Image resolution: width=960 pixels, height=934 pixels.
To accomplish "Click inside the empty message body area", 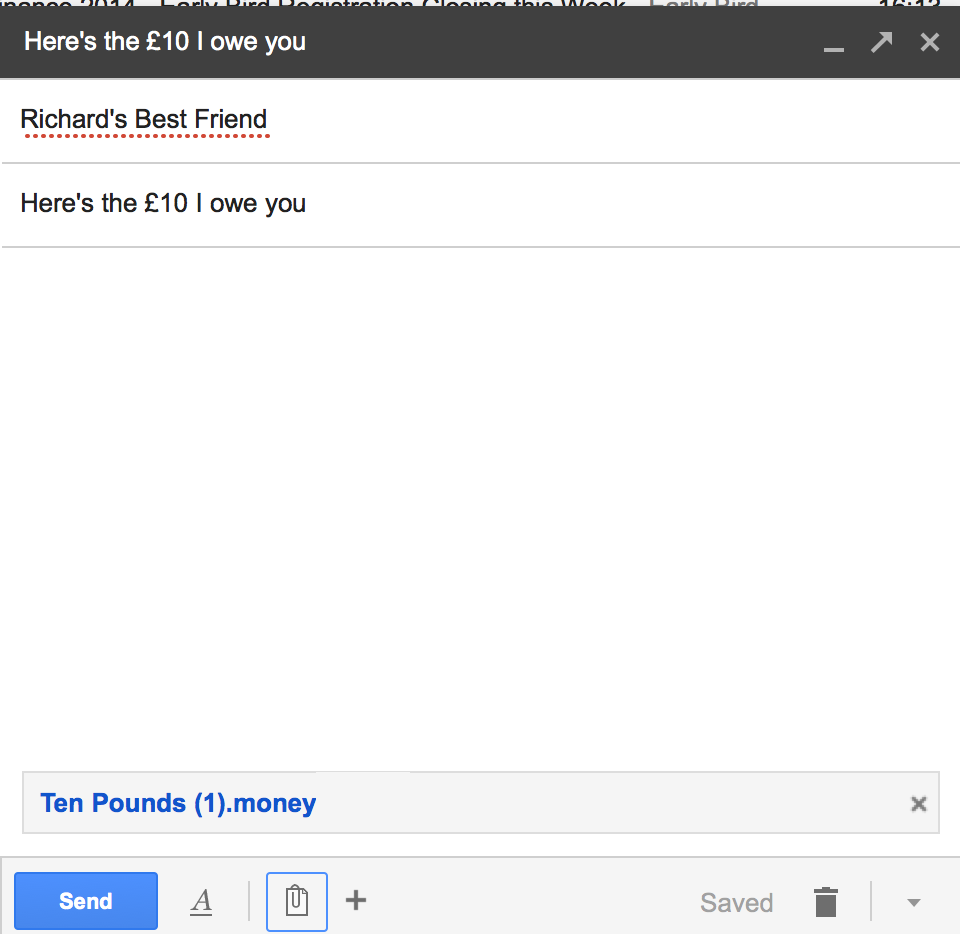I will point(480,500).
